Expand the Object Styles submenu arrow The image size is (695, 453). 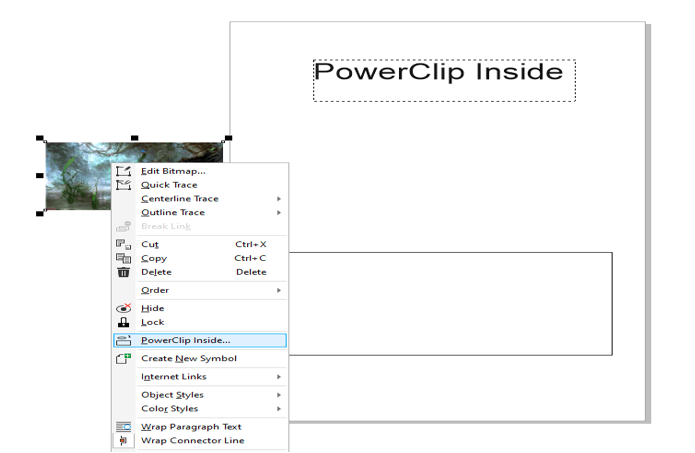[279, 395]
